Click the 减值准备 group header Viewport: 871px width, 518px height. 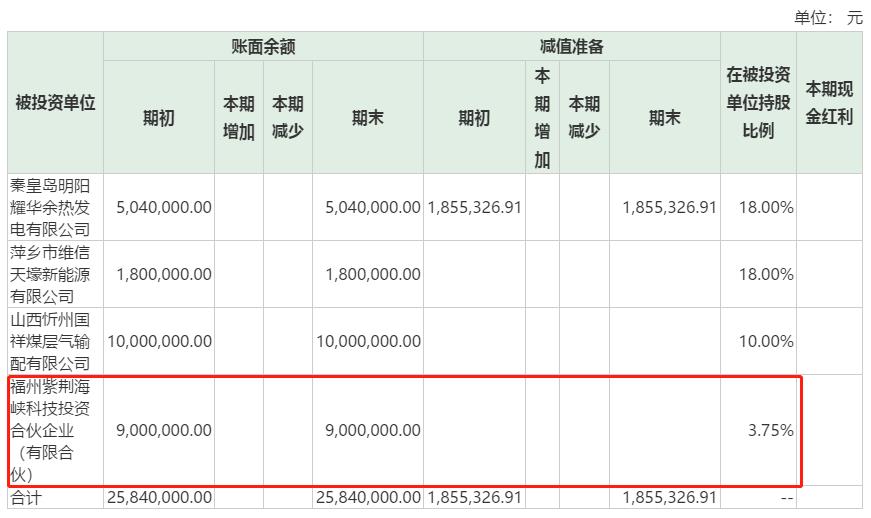[x=572, y=47]
